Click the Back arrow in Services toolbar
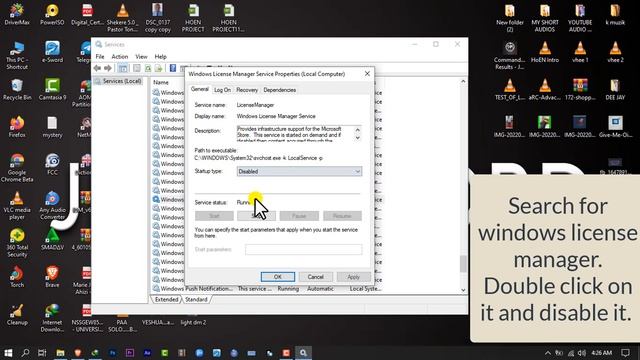 pyautogui.click(x=97, y=68)
